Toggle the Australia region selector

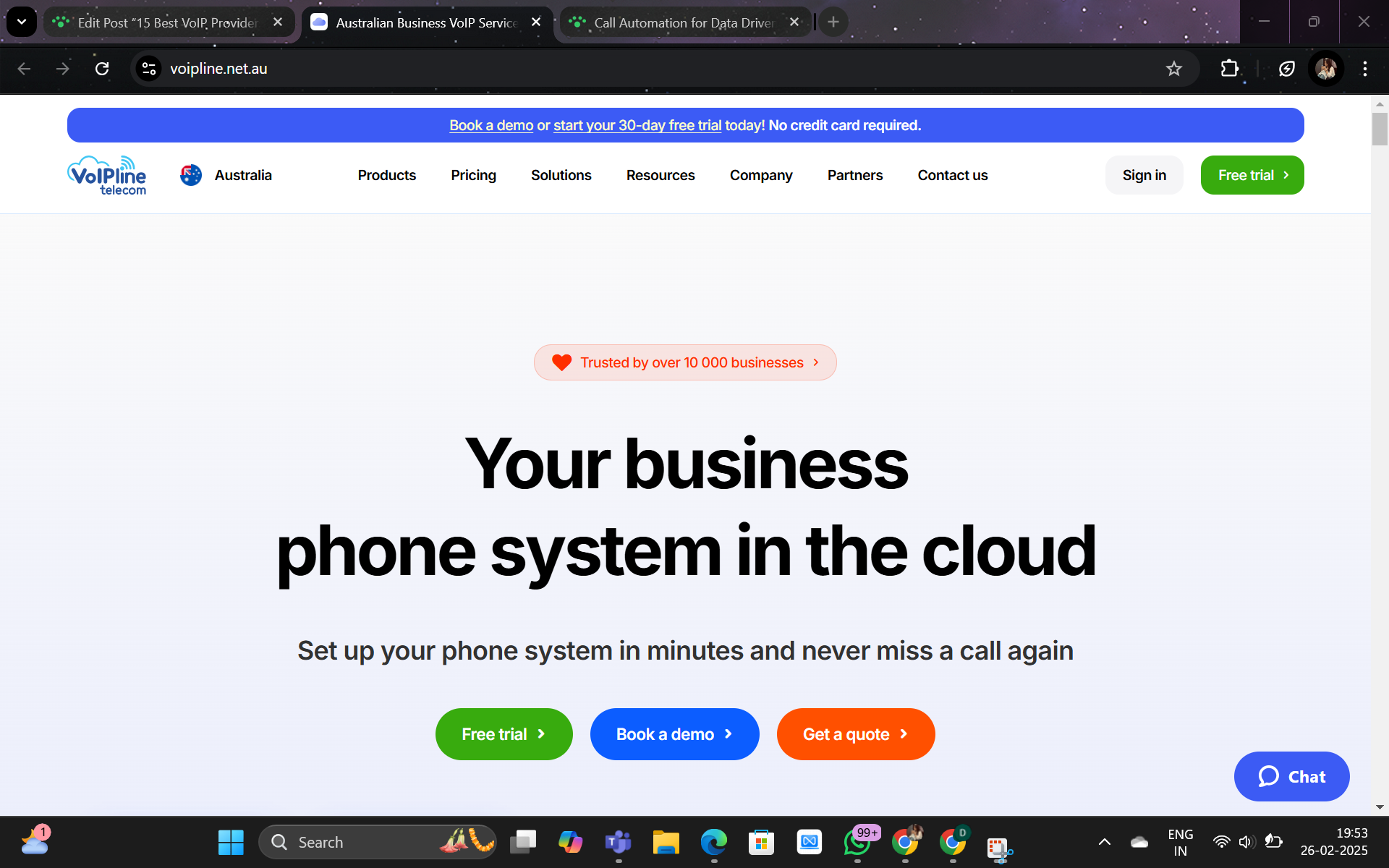click(225, 175)
